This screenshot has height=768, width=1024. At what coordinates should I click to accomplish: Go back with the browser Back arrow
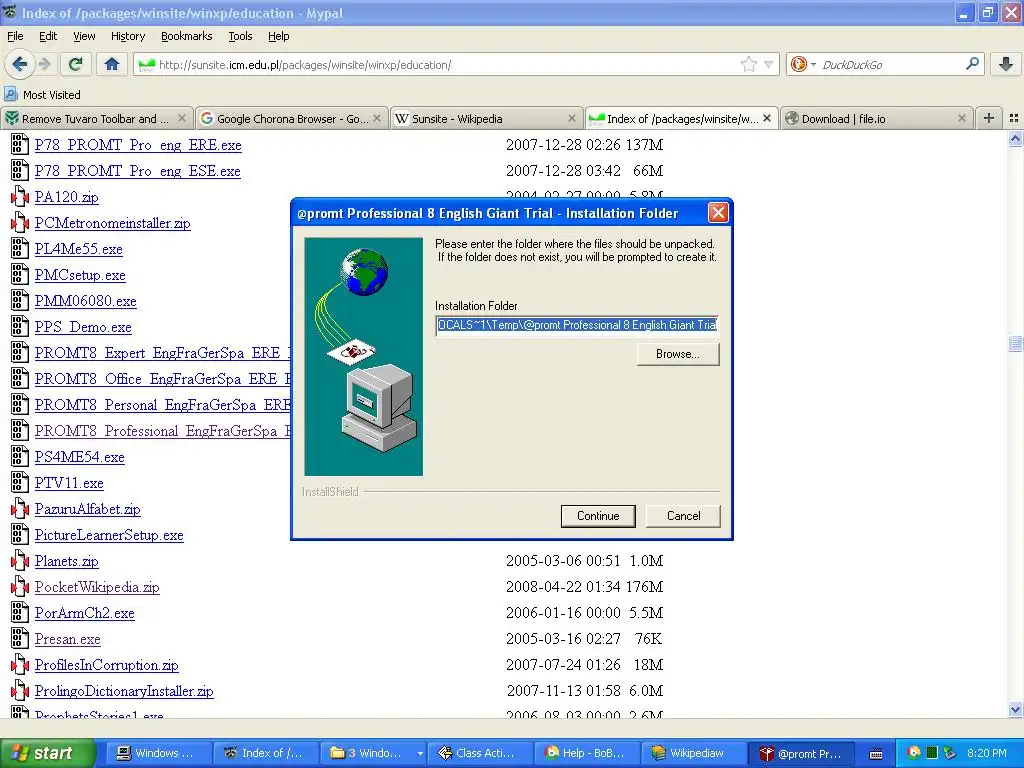(20, 64)
